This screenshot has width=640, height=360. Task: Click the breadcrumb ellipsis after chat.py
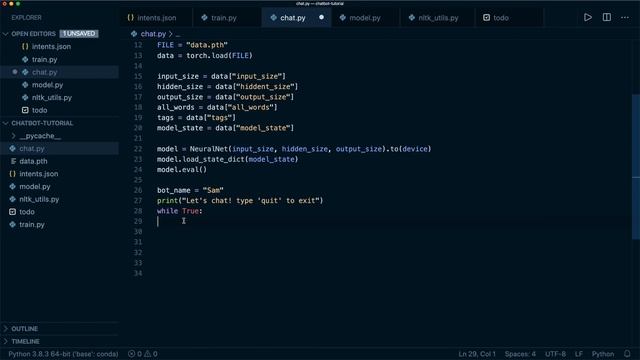[x=178, y=34]
